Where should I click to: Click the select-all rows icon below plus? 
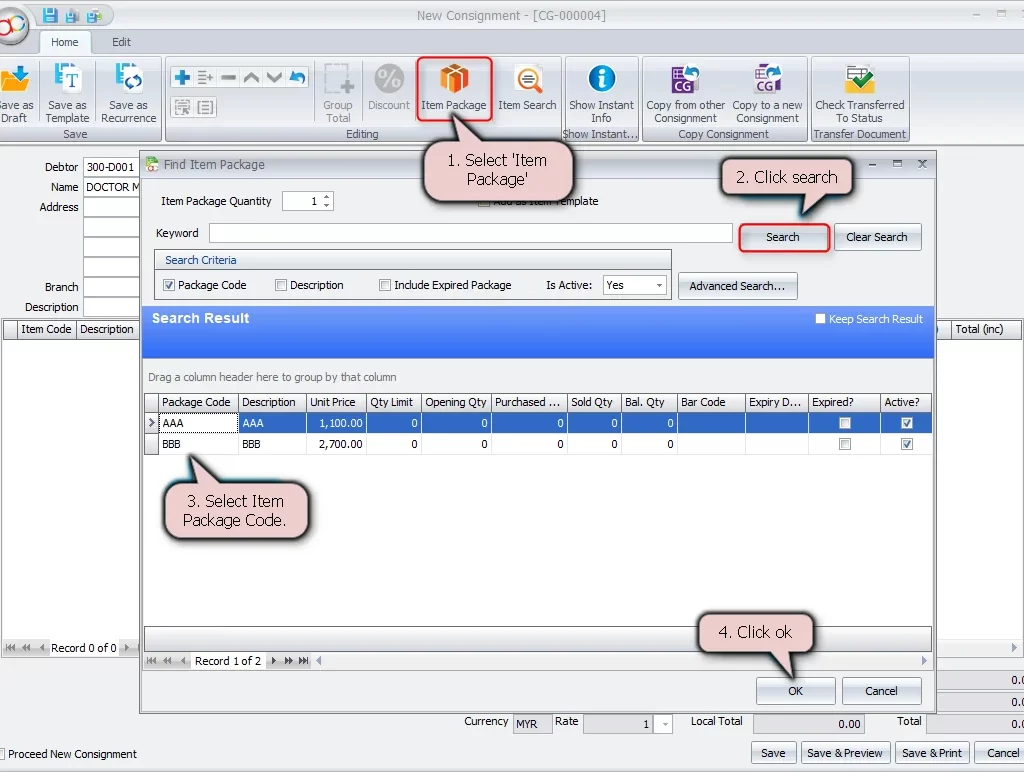click(x=182, y=107)
